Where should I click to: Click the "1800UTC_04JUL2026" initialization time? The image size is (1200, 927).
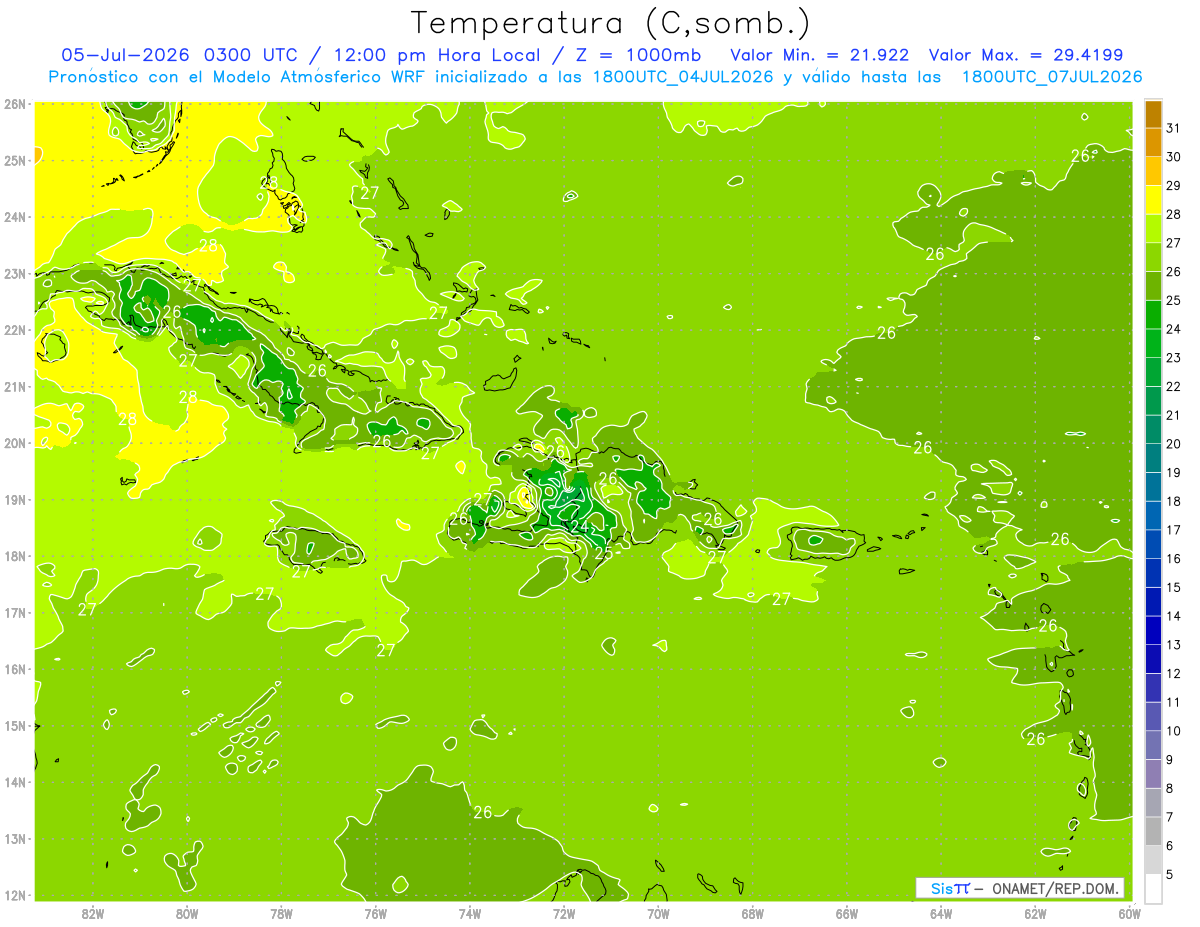click(681, 77)
